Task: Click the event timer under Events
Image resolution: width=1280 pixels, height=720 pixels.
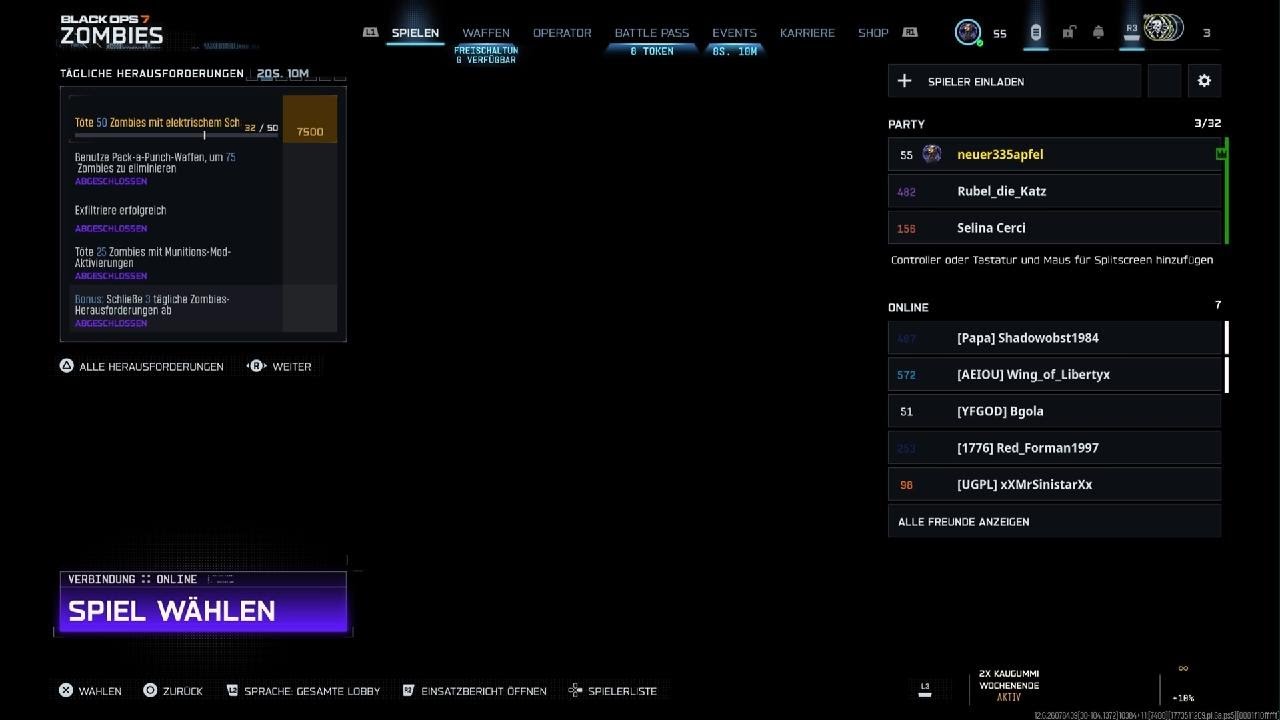Action: [x=735, y=51]
